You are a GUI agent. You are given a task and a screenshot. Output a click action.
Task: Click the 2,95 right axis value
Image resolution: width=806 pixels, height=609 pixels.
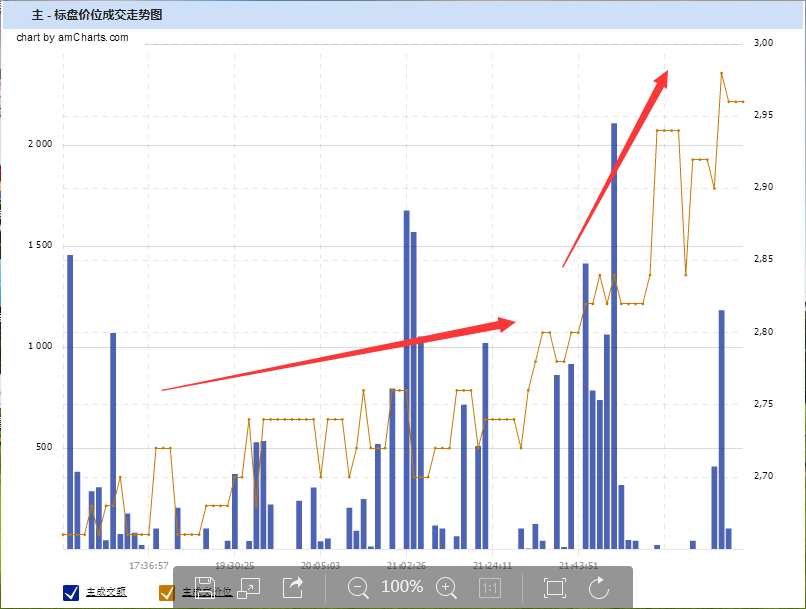click(x=763, y=115)
